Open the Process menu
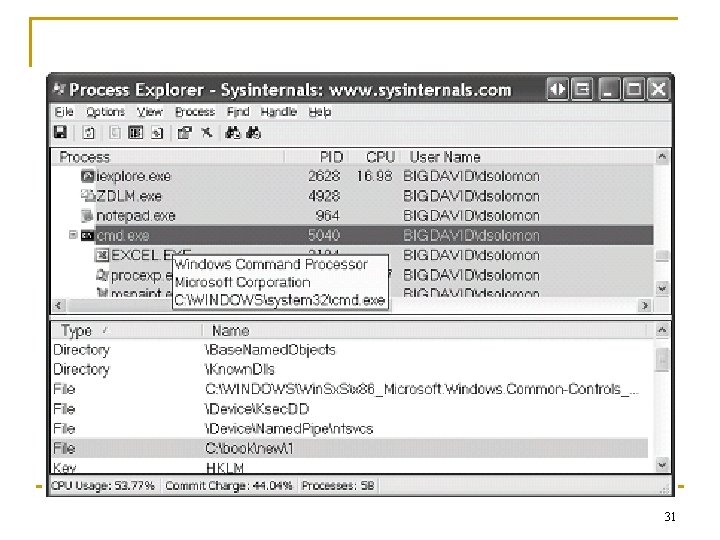Viewport: 720px width, 540px height. point(195,112)
